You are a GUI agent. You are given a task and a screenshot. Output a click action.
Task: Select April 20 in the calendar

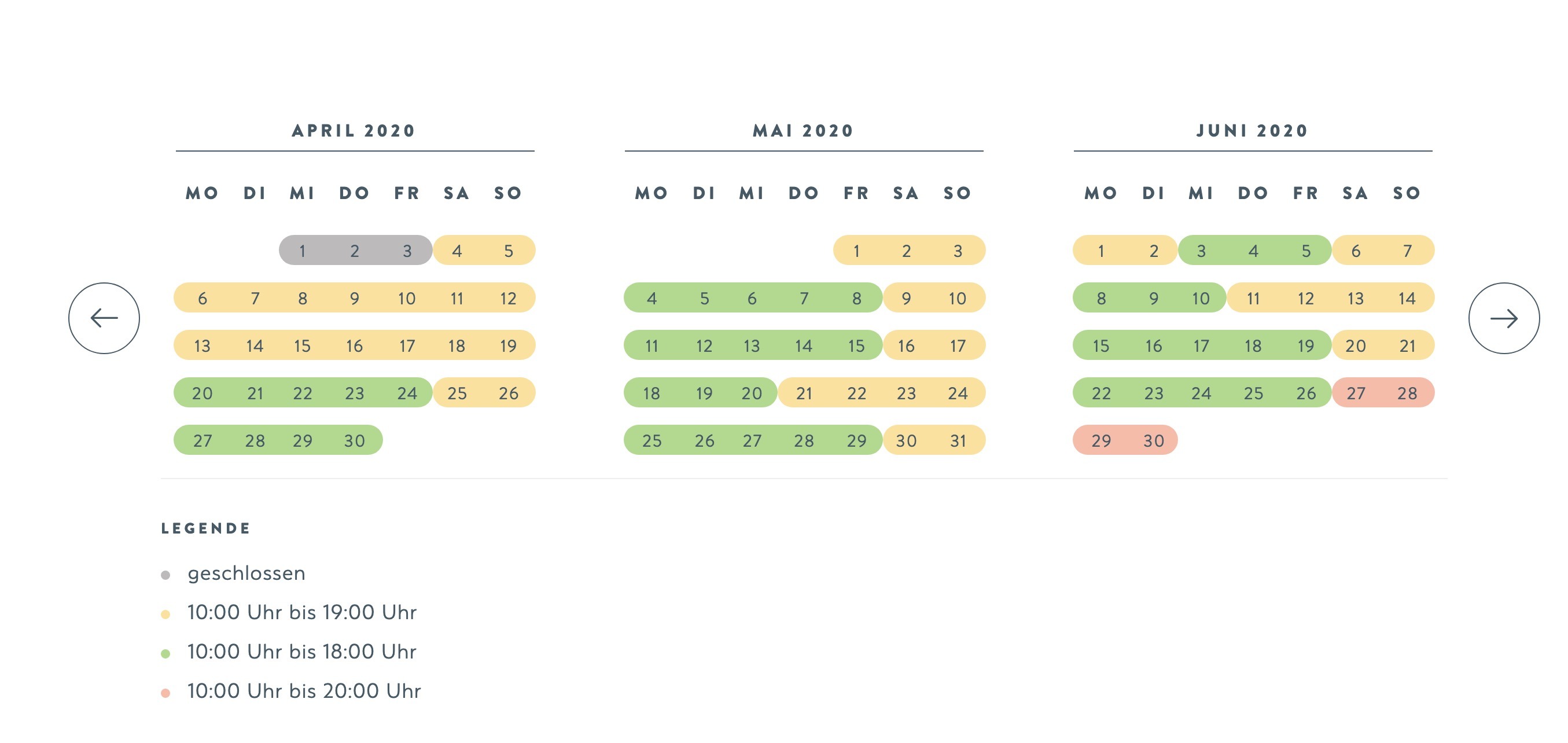click(x=202, y=393)
